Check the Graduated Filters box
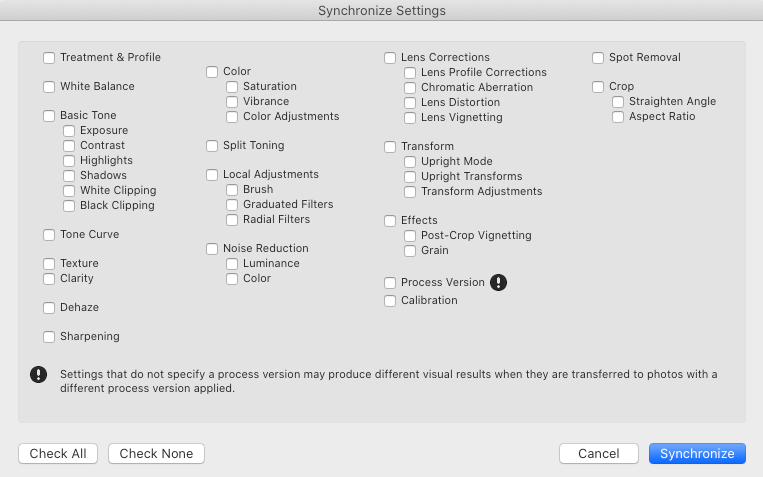 [x=232, y=205]
